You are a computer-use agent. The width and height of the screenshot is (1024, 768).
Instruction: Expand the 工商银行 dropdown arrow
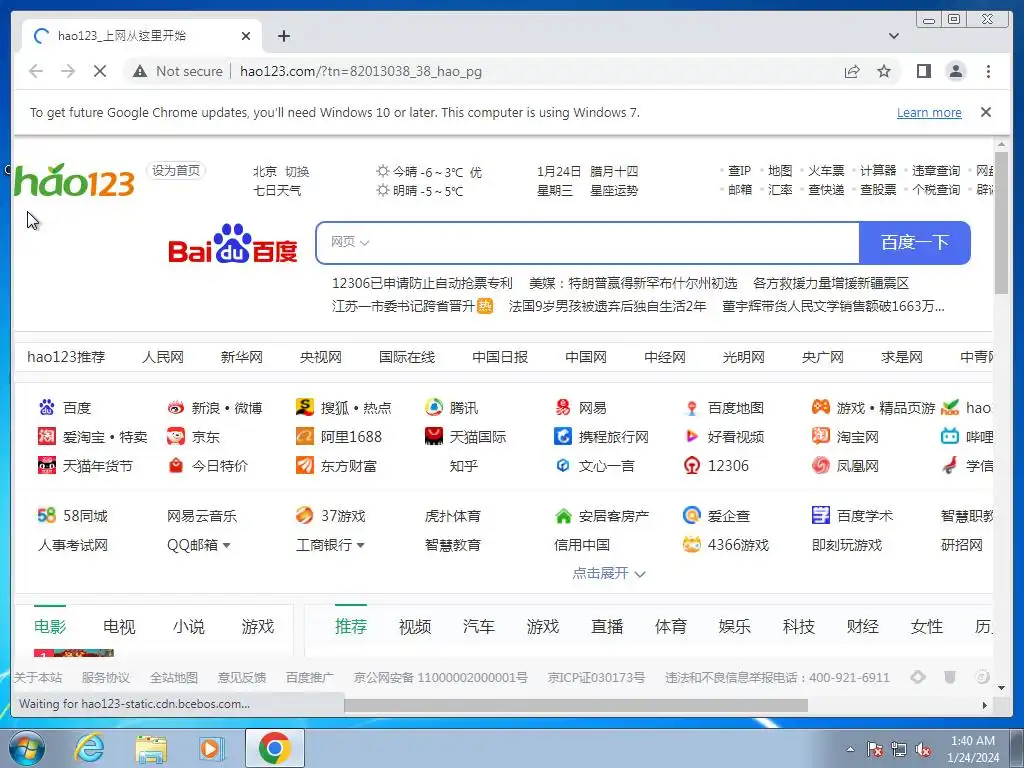pos(360,545)
